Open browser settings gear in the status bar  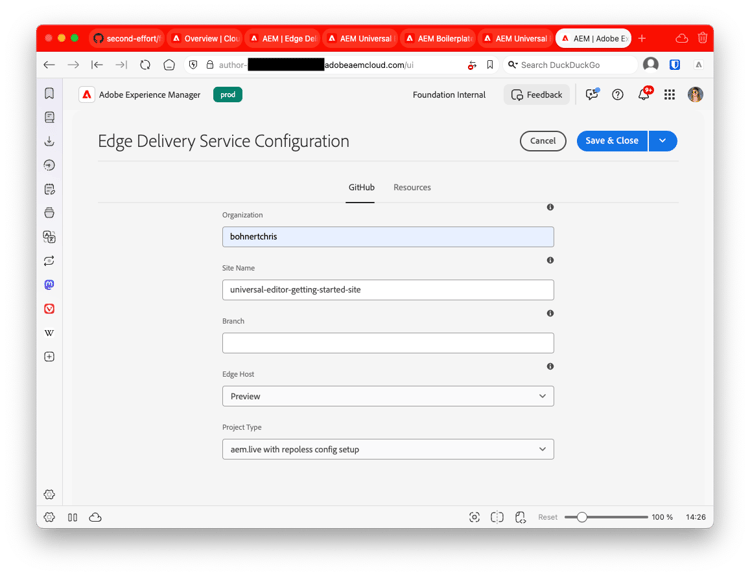(x=49, y=517)
